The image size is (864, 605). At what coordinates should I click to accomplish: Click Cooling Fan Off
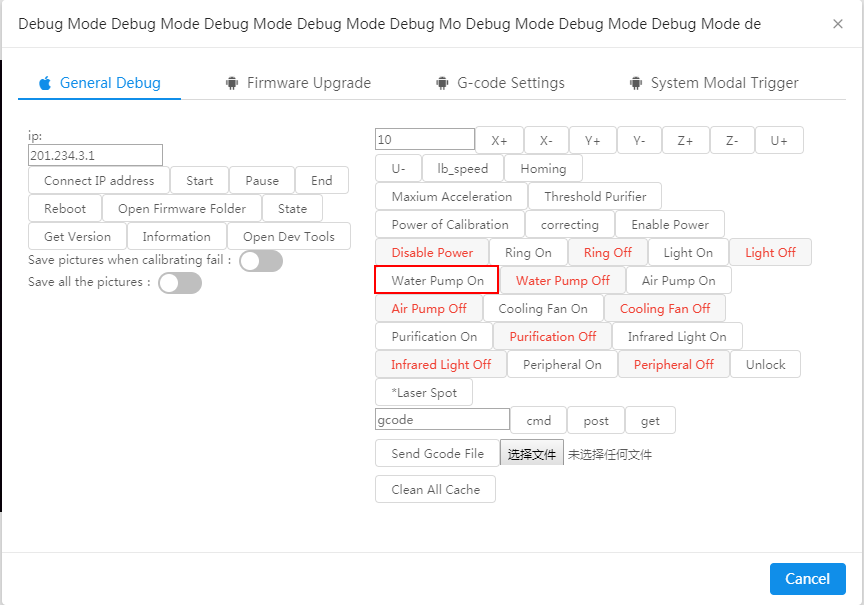[x=665, y=308]
